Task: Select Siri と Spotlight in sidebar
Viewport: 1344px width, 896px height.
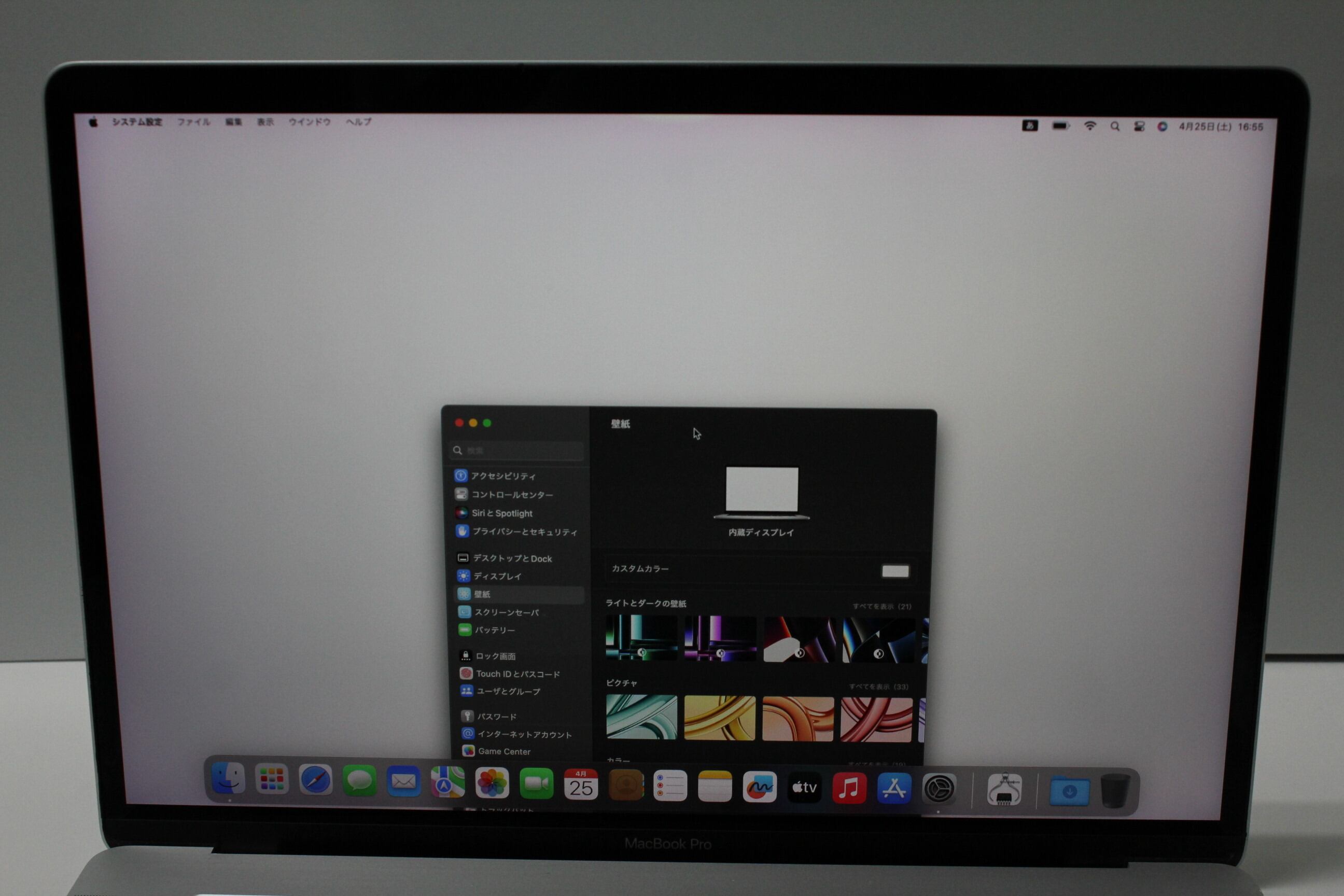Action: point(502,513)
